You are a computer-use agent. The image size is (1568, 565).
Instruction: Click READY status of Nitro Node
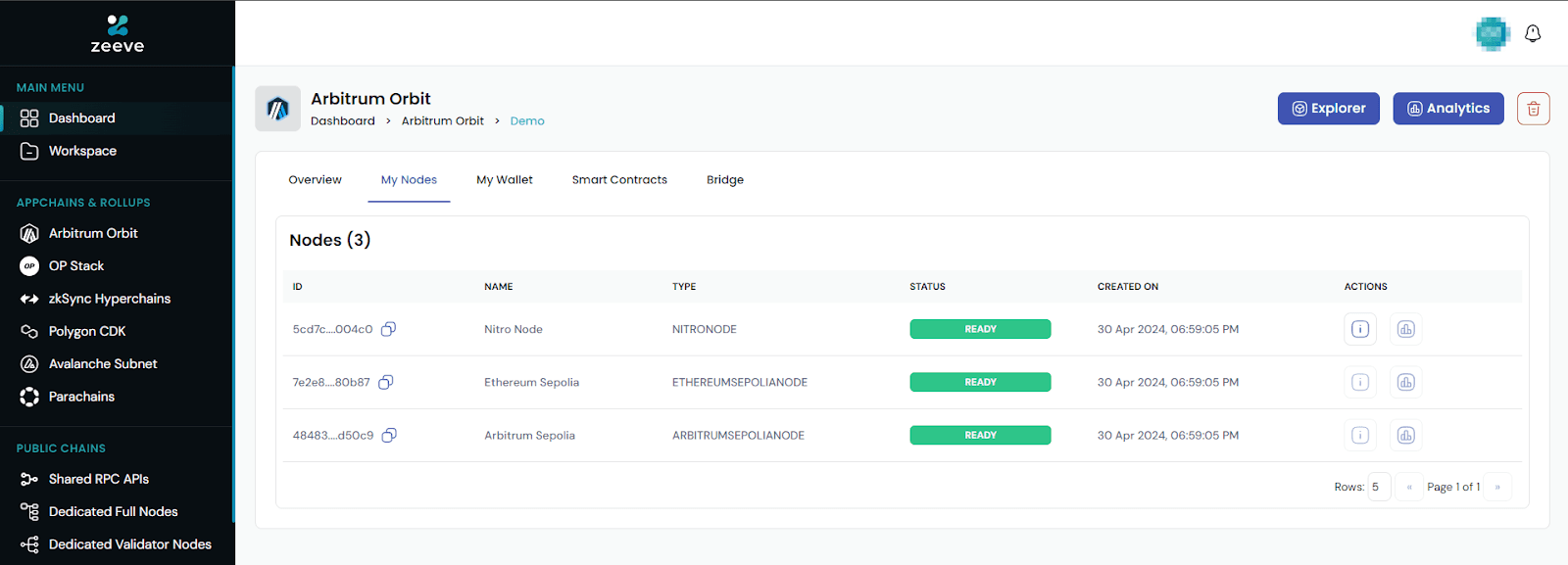(x=980, y=329)
